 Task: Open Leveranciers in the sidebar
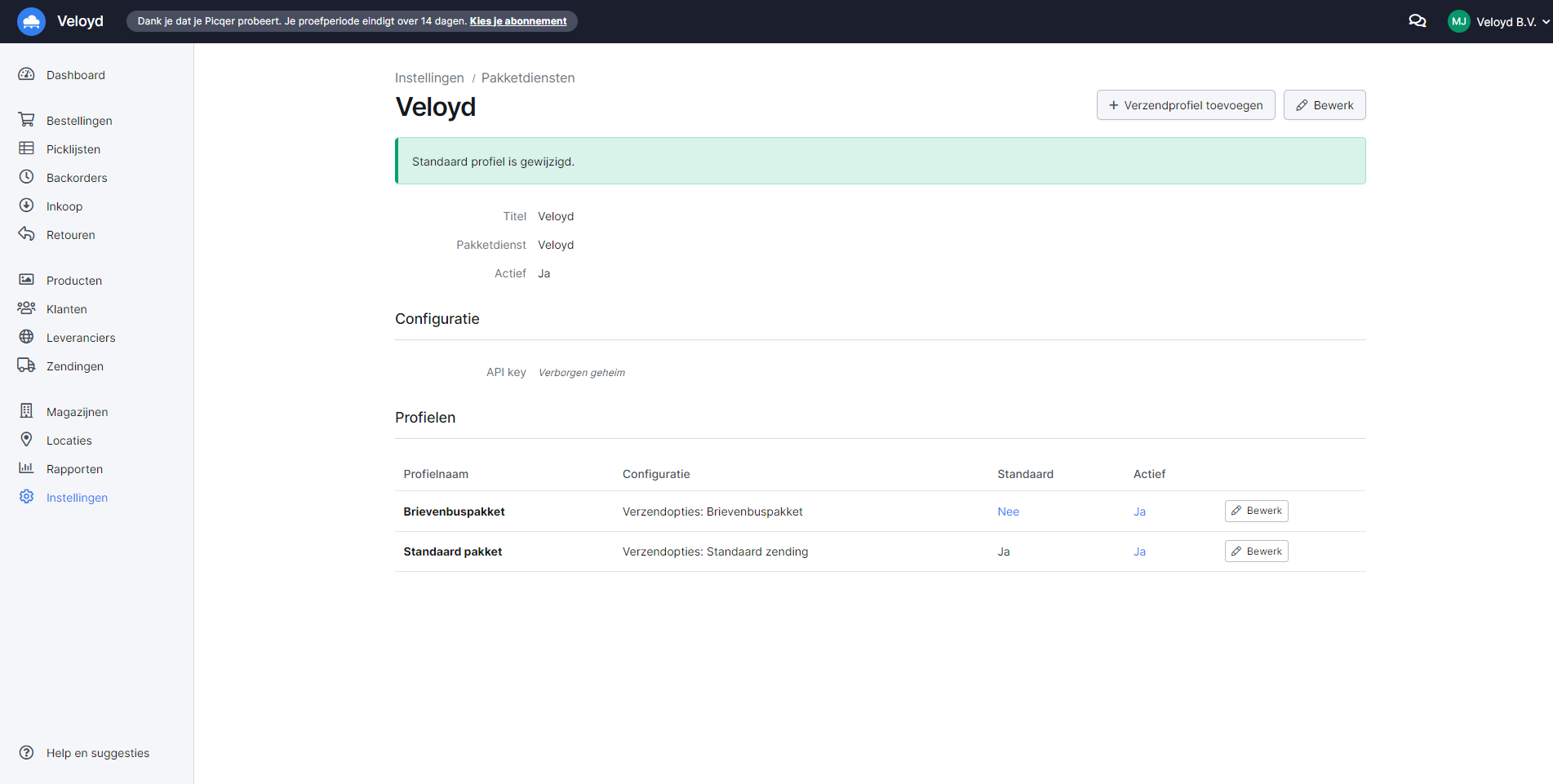click(81, 338)
